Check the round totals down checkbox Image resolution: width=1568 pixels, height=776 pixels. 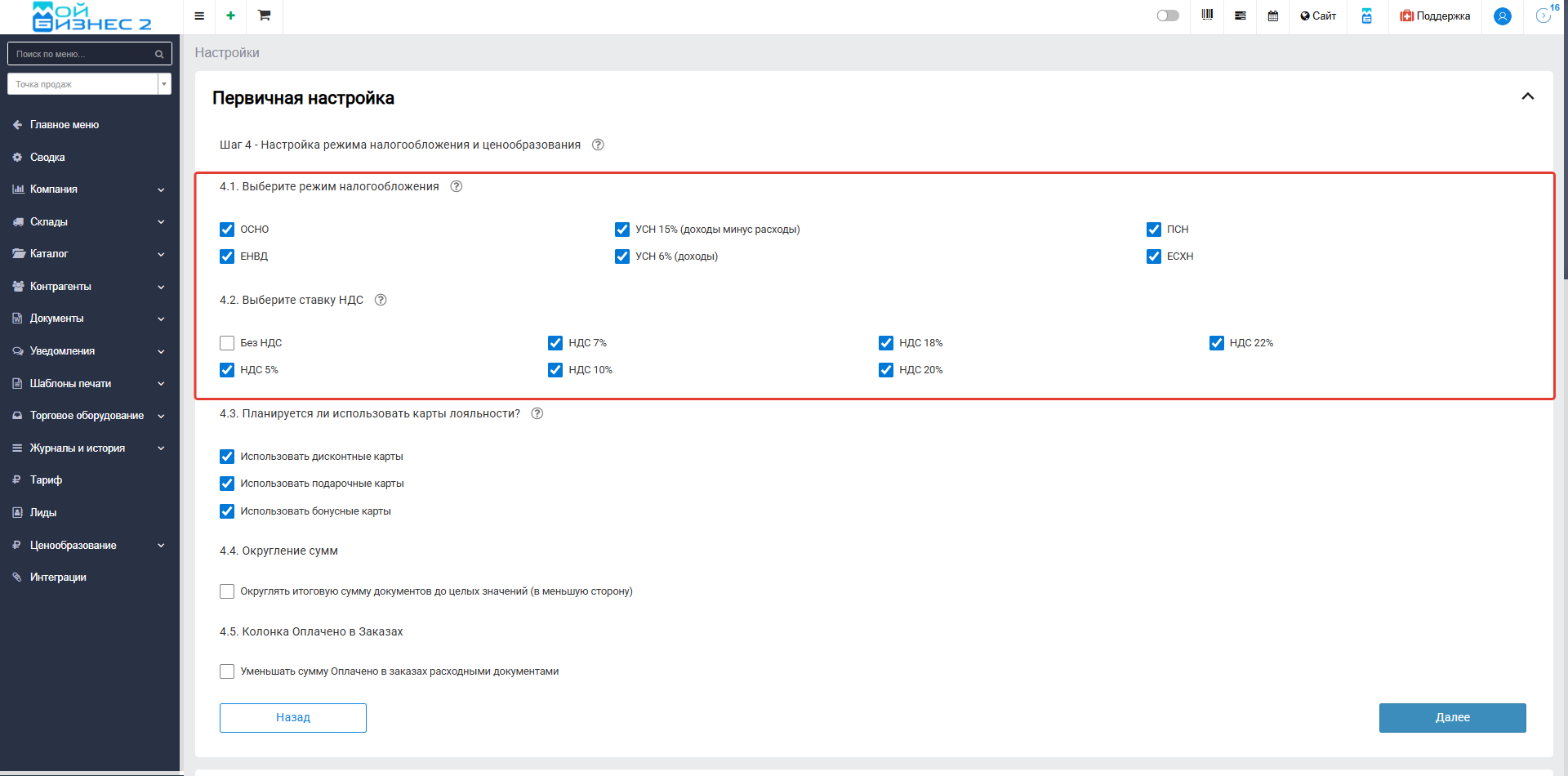click(x=227, y=591)
